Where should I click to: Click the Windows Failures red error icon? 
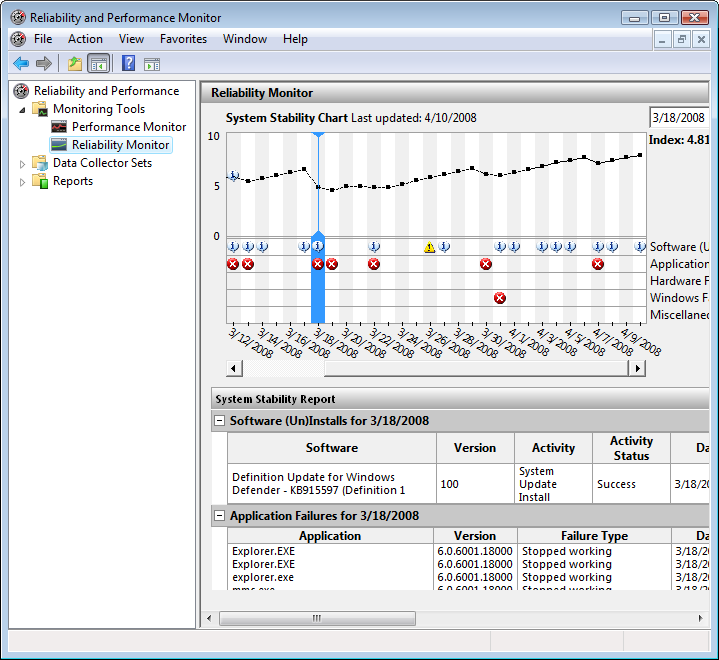click(x=500, y=298)
